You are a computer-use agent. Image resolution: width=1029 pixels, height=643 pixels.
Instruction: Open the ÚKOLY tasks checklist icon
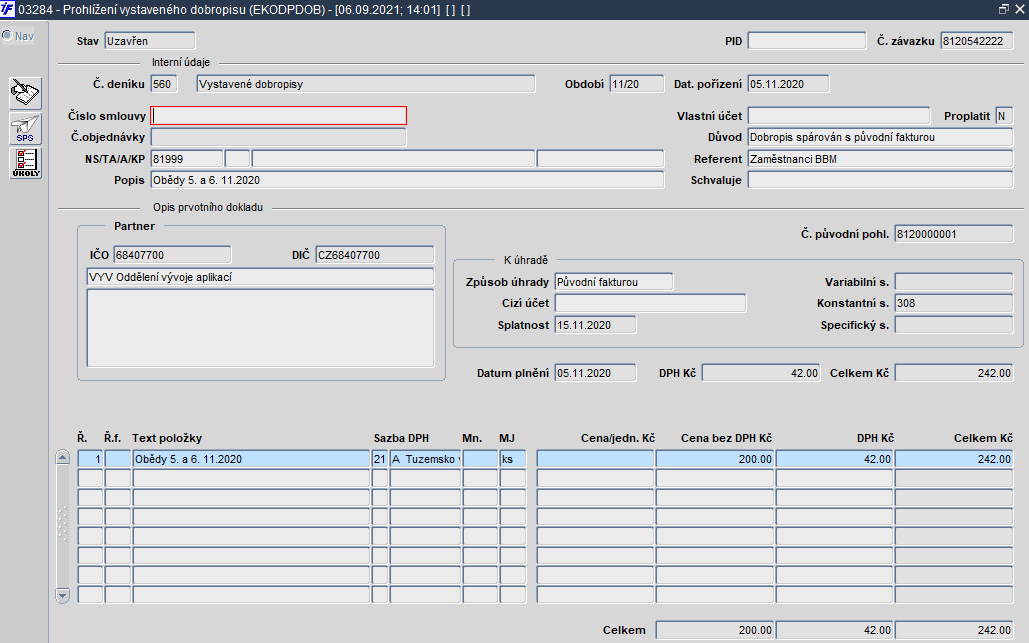coord(25,163)
